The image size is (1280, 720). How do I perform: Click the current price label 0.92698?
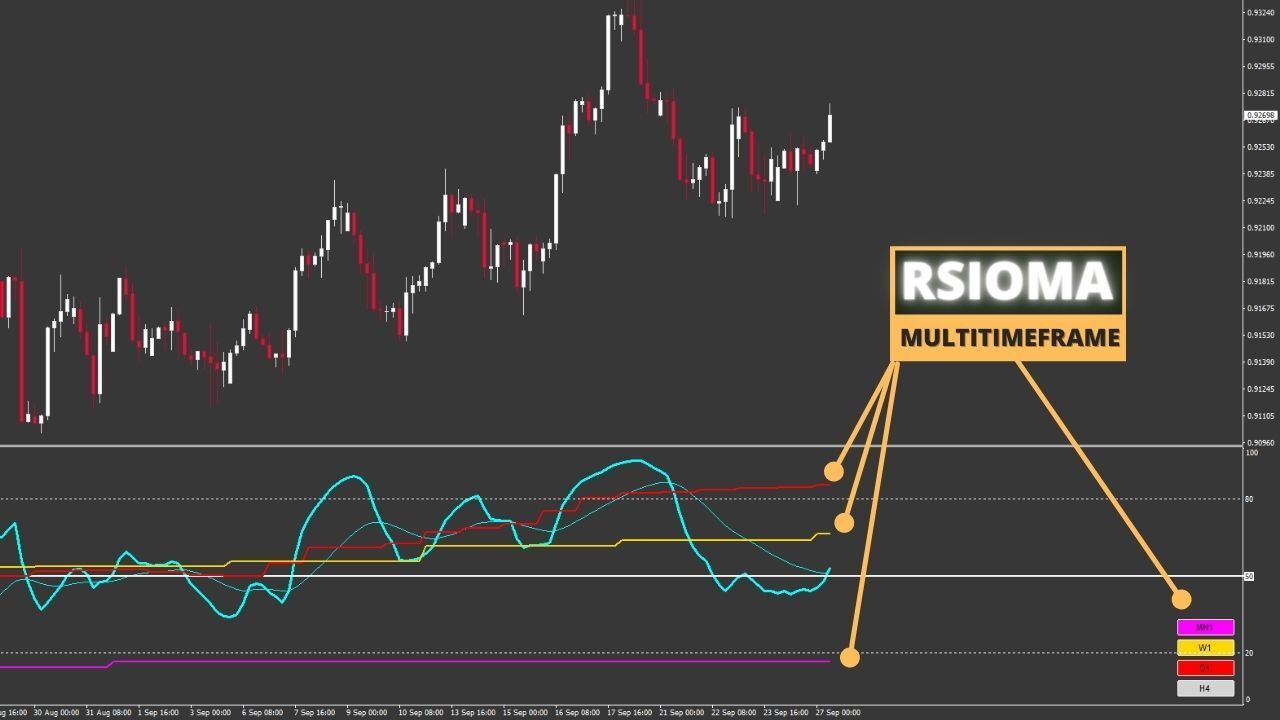pos(1260,116)
